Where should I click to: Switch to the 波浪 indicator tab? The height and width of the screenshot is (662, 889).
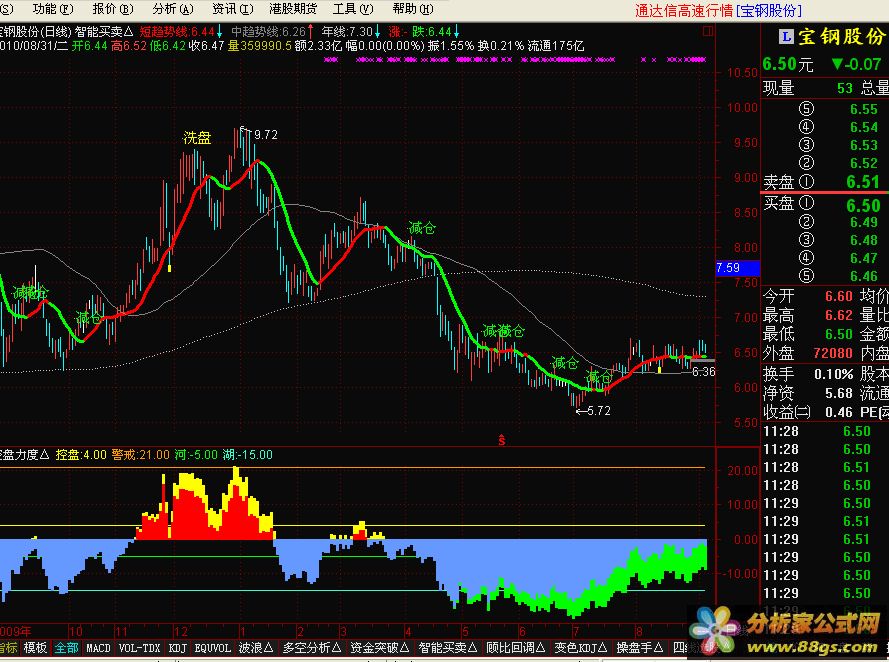pos(256,648)
